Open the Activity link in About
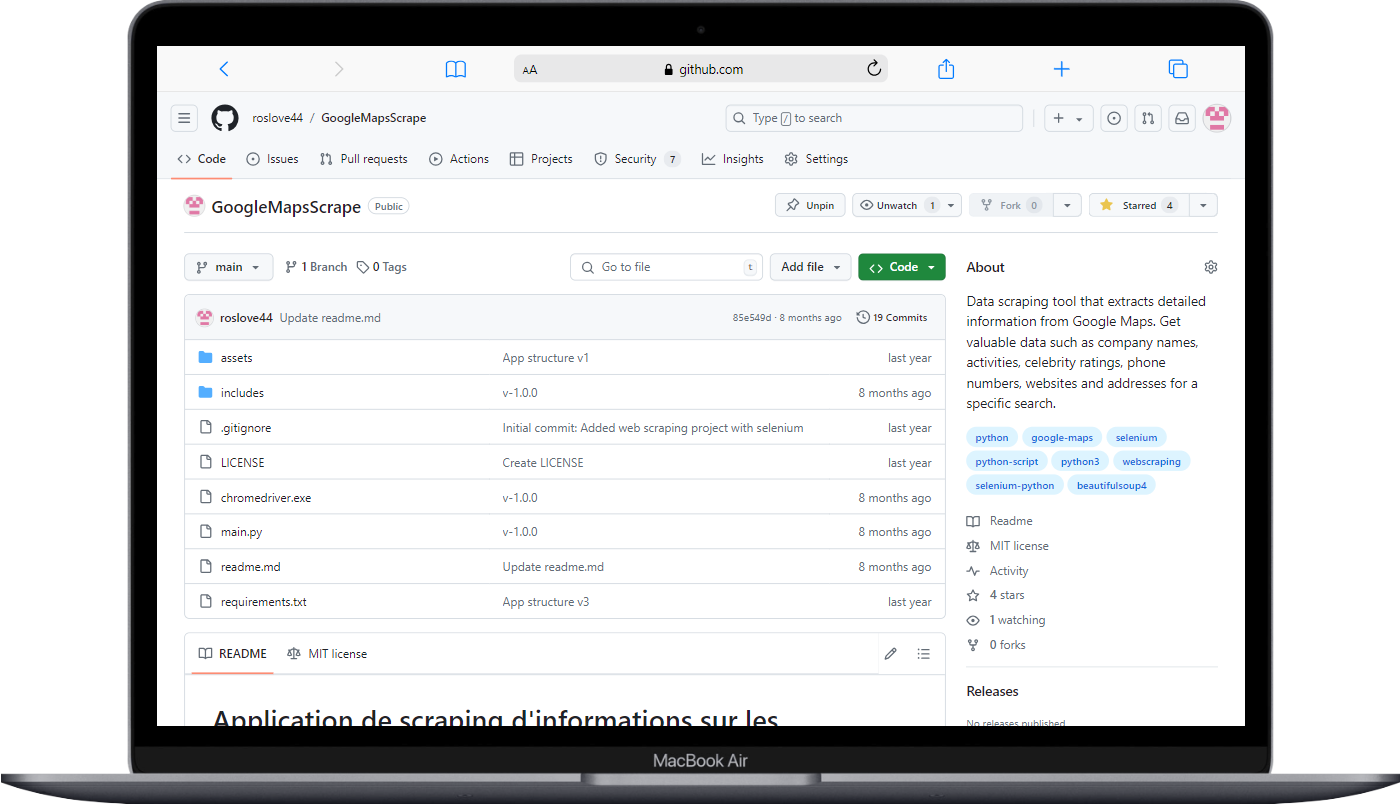The image size is (1400, 804). (x=998, y=571)
